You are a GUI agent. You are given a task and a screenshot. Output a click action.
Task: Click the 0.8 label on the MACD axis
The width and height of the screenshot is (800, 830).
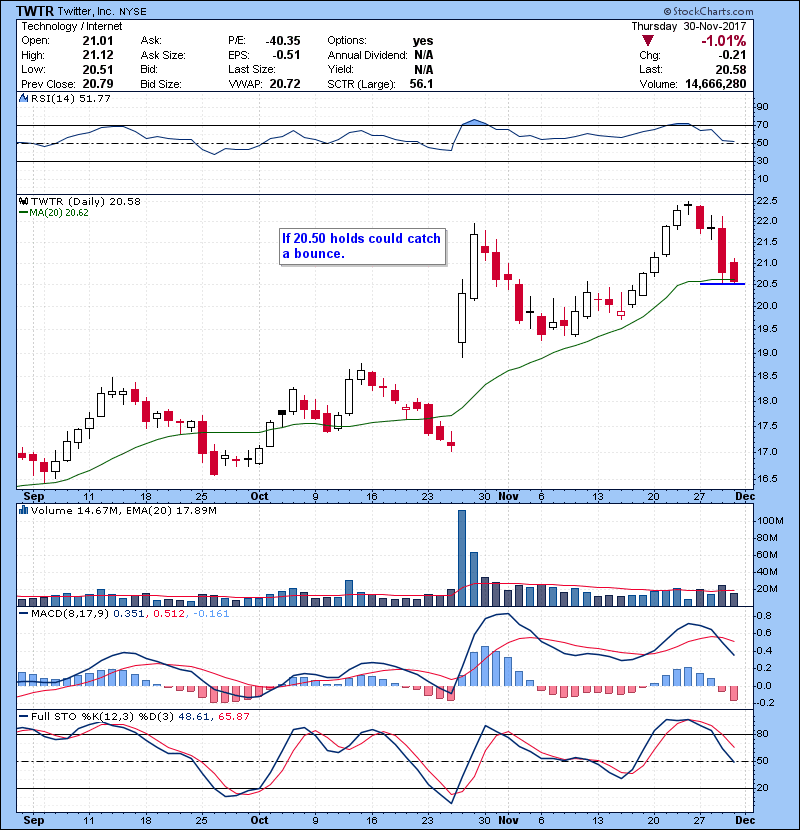point(764,616)
